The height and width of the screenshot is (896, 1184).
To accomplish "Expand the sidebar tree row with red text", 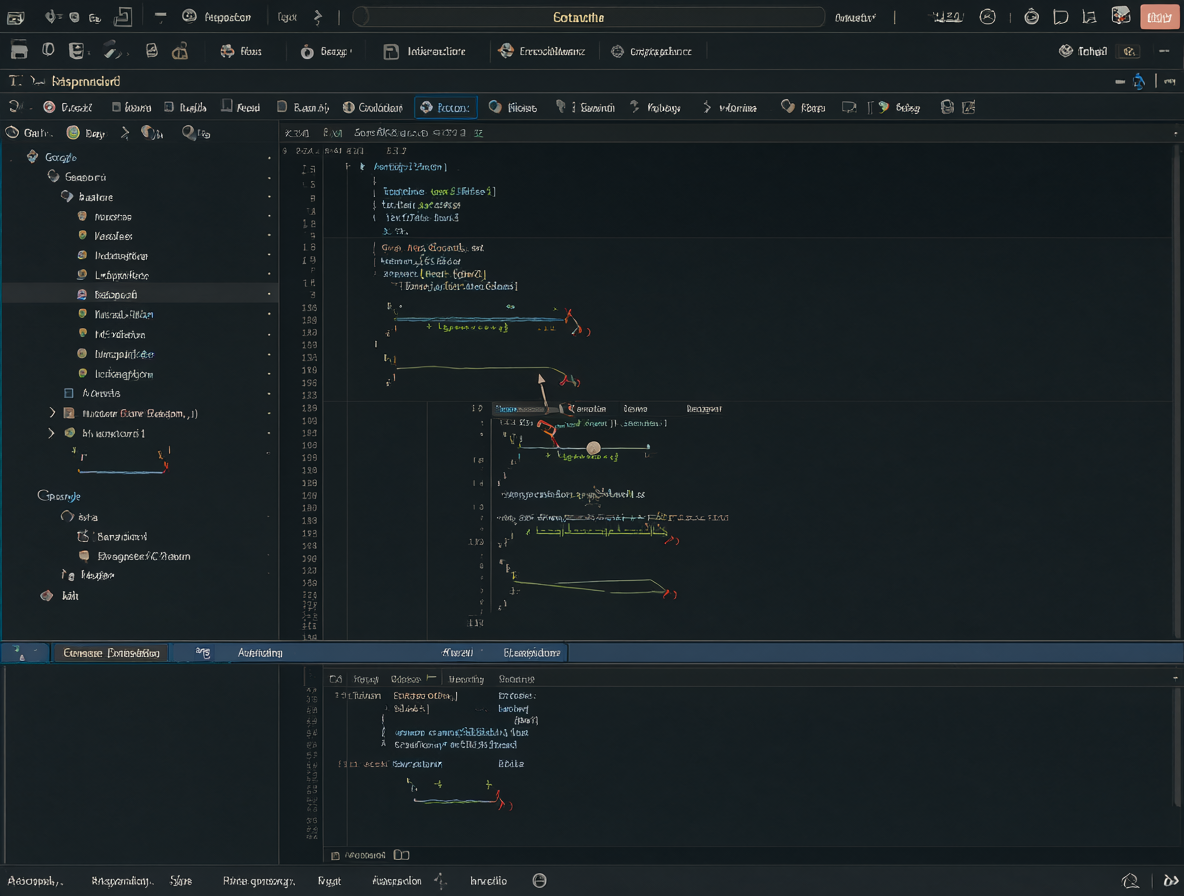I will 51,413.
